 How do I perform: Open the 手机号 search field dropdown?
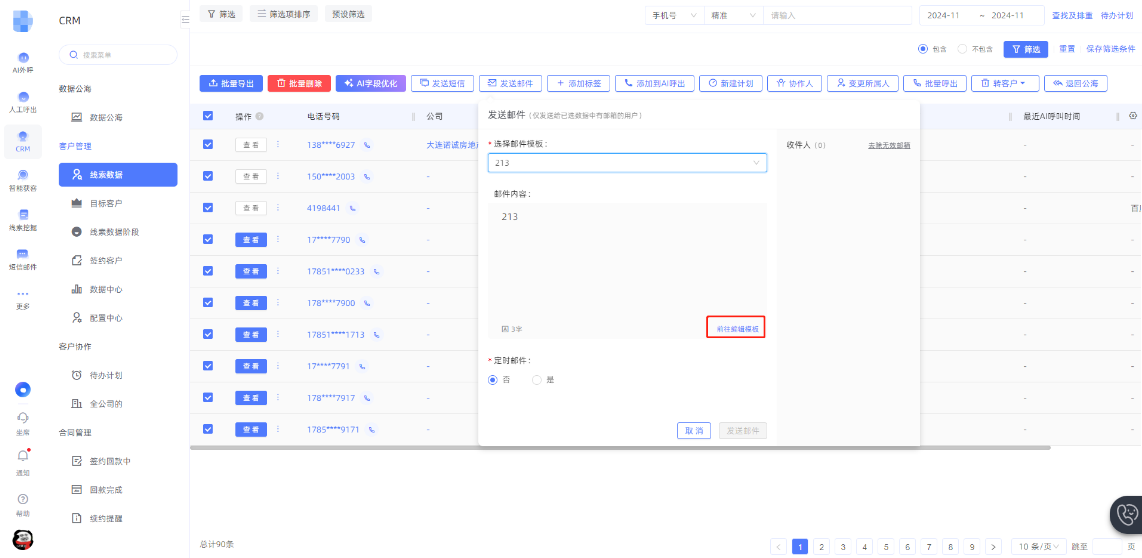[675, 16]
